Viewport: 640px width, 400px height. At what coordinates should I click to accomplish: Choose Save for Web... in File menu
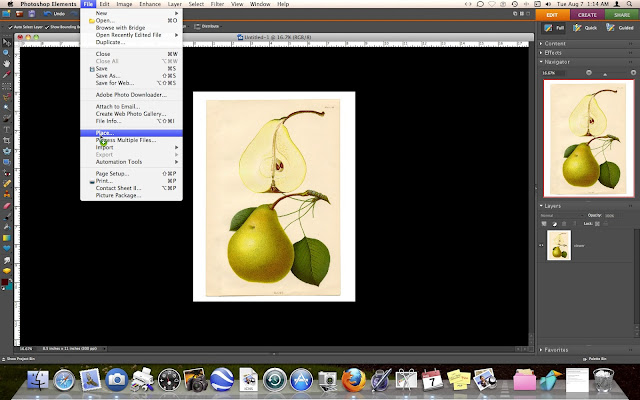click(x=131, y=83)
